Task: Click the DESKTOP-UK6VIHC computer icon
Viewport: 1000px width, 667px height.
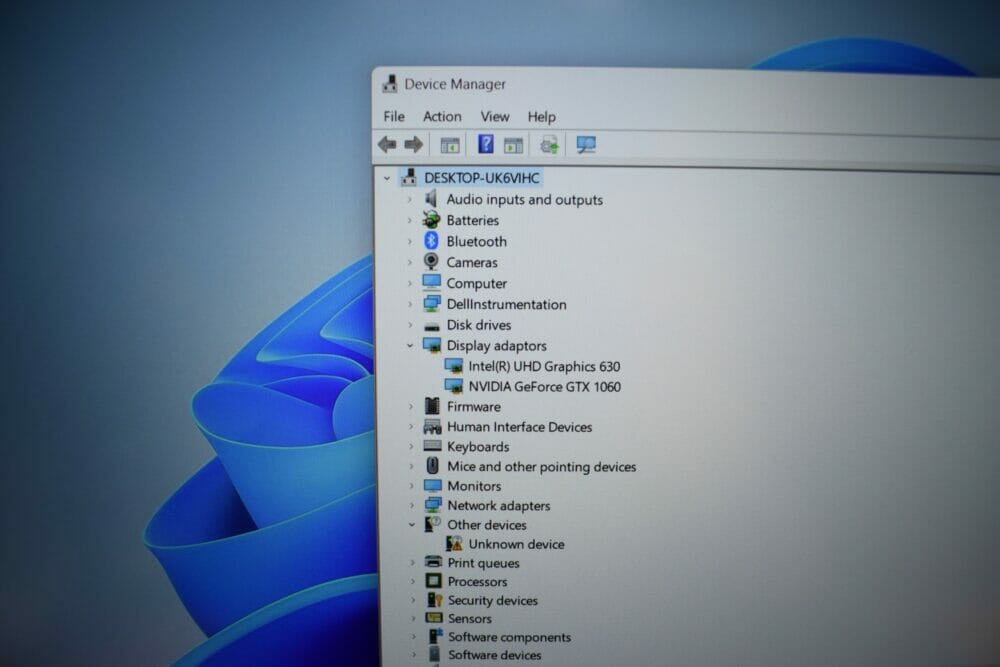Action: pos(409,178)
